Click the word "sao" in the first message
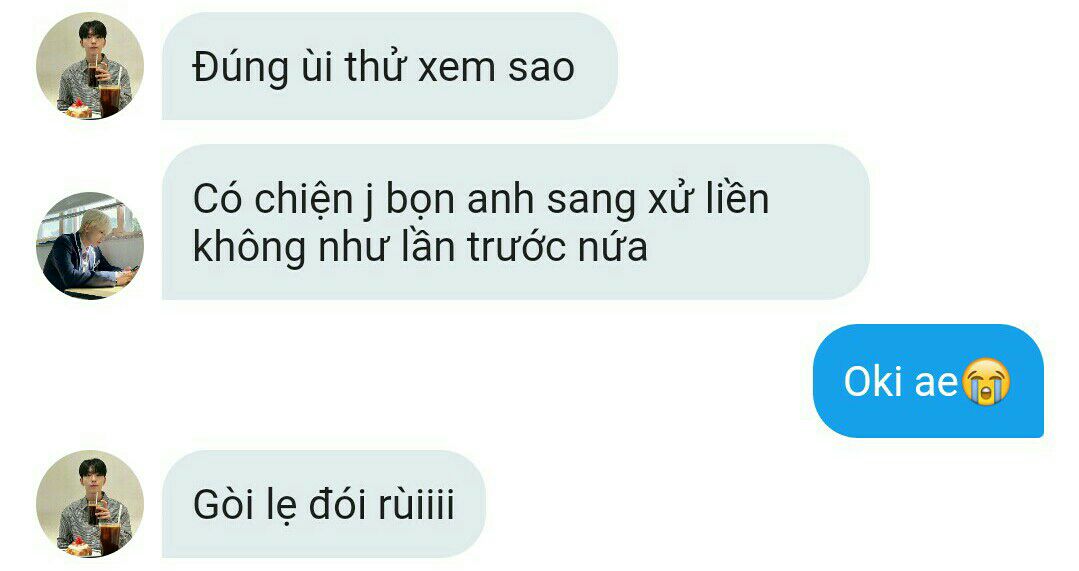1079x571 pixels. pos(541,69)
